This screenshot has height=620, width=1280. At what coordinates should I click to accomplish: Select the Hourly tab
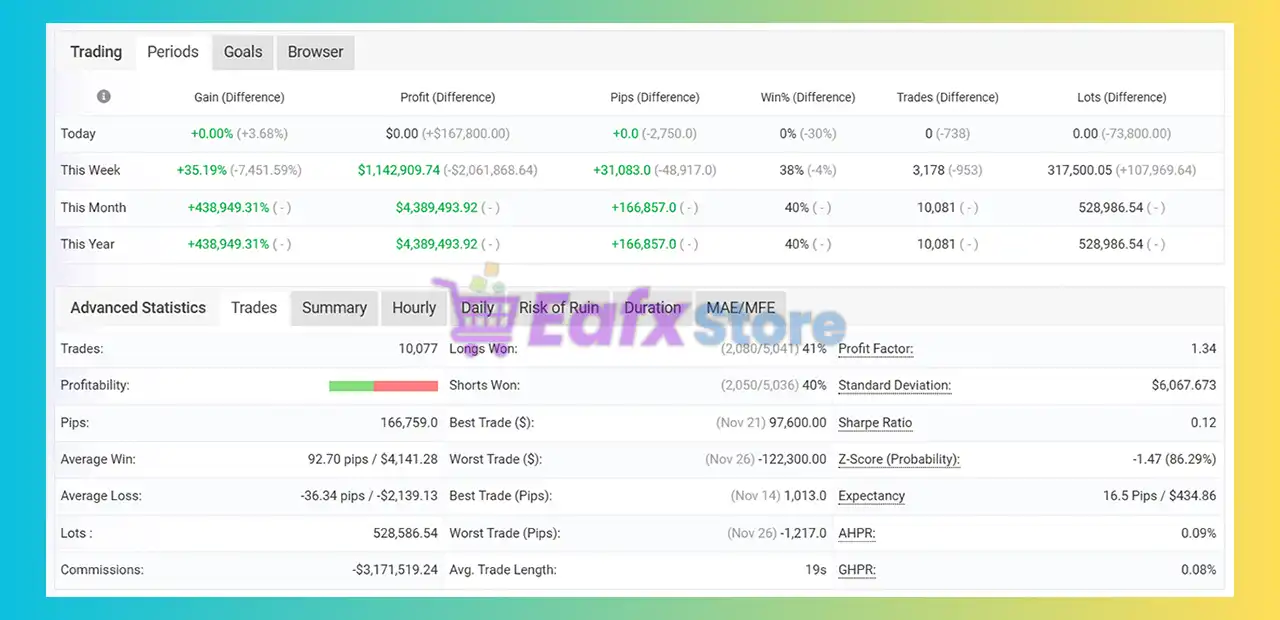[x=414, y=308]
